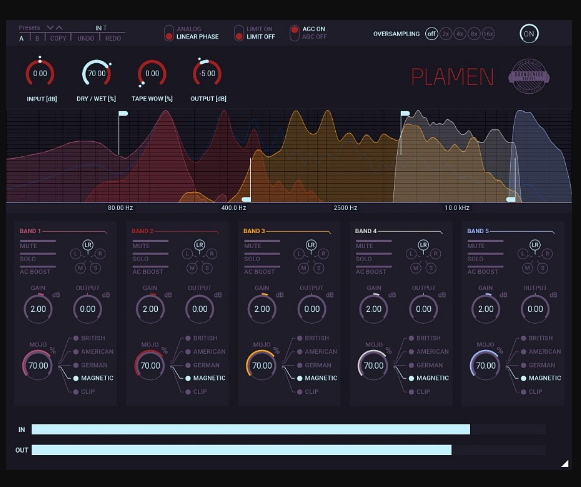Enable AC Boost on Band 3
581x487 pixels.
(262, 270)
